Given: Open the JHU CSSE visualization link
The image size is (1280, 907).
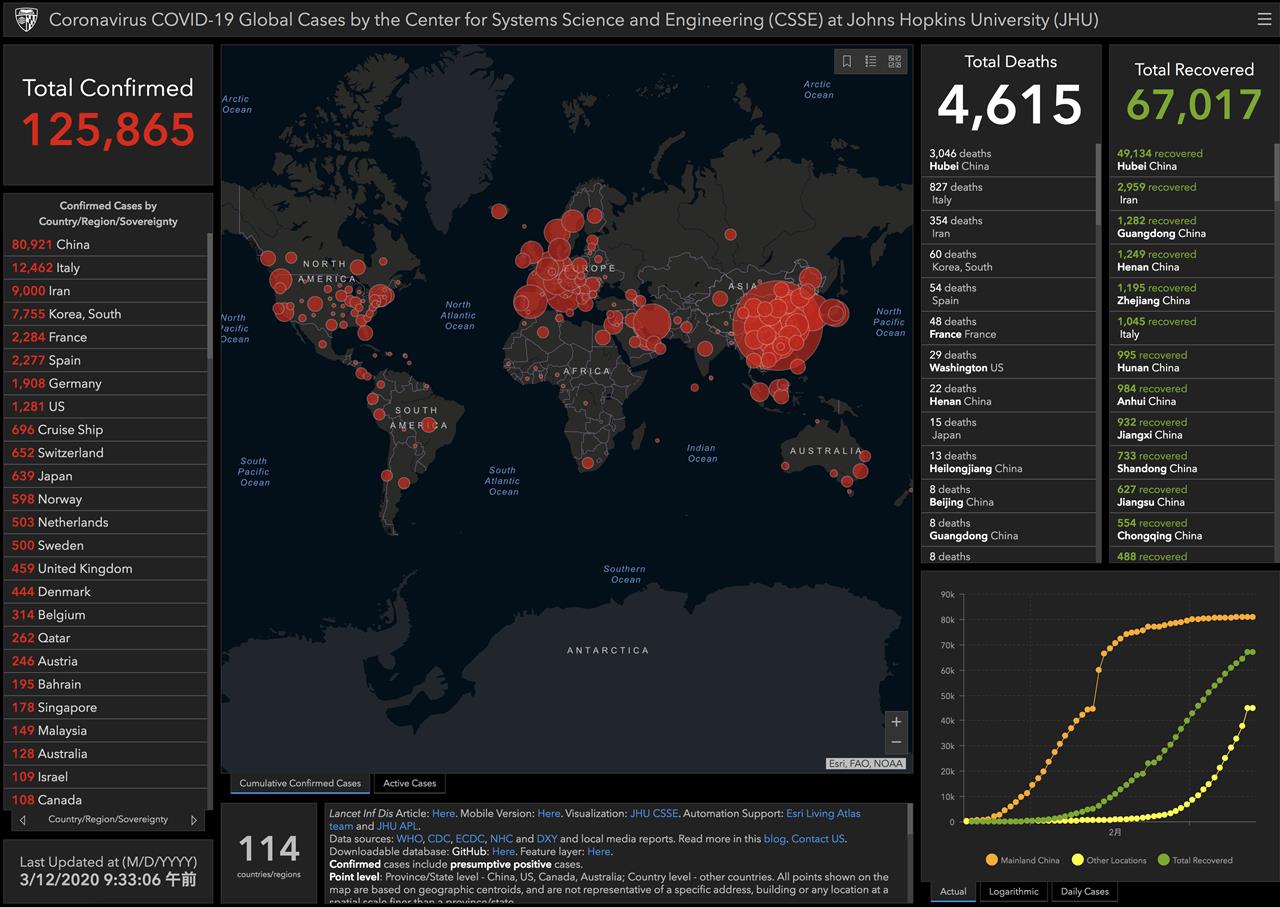Looking at the screenshot, I should pyautogui.click(x=654, y=814).
